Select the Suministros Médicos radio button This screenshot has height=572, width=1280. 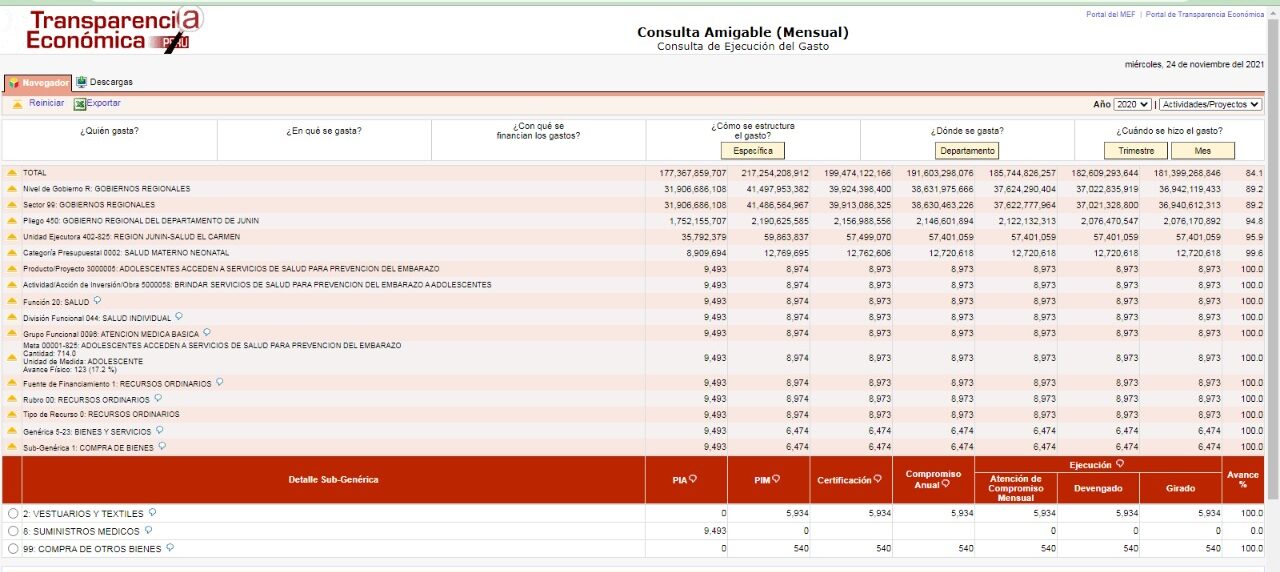[x=13, y=531]
